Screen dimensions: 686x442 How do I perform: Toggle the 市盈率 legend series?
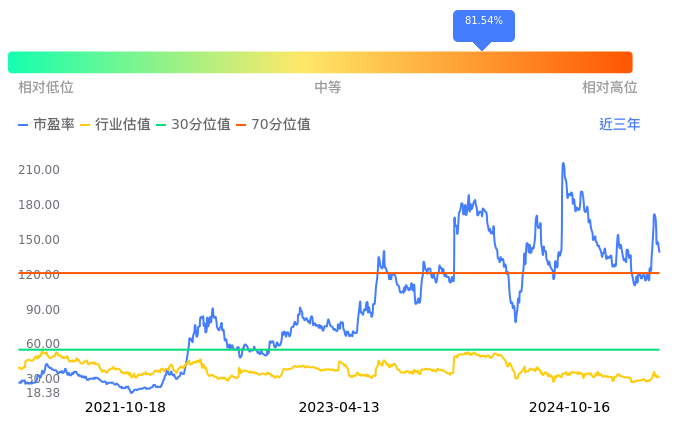(x=46, y=125)
